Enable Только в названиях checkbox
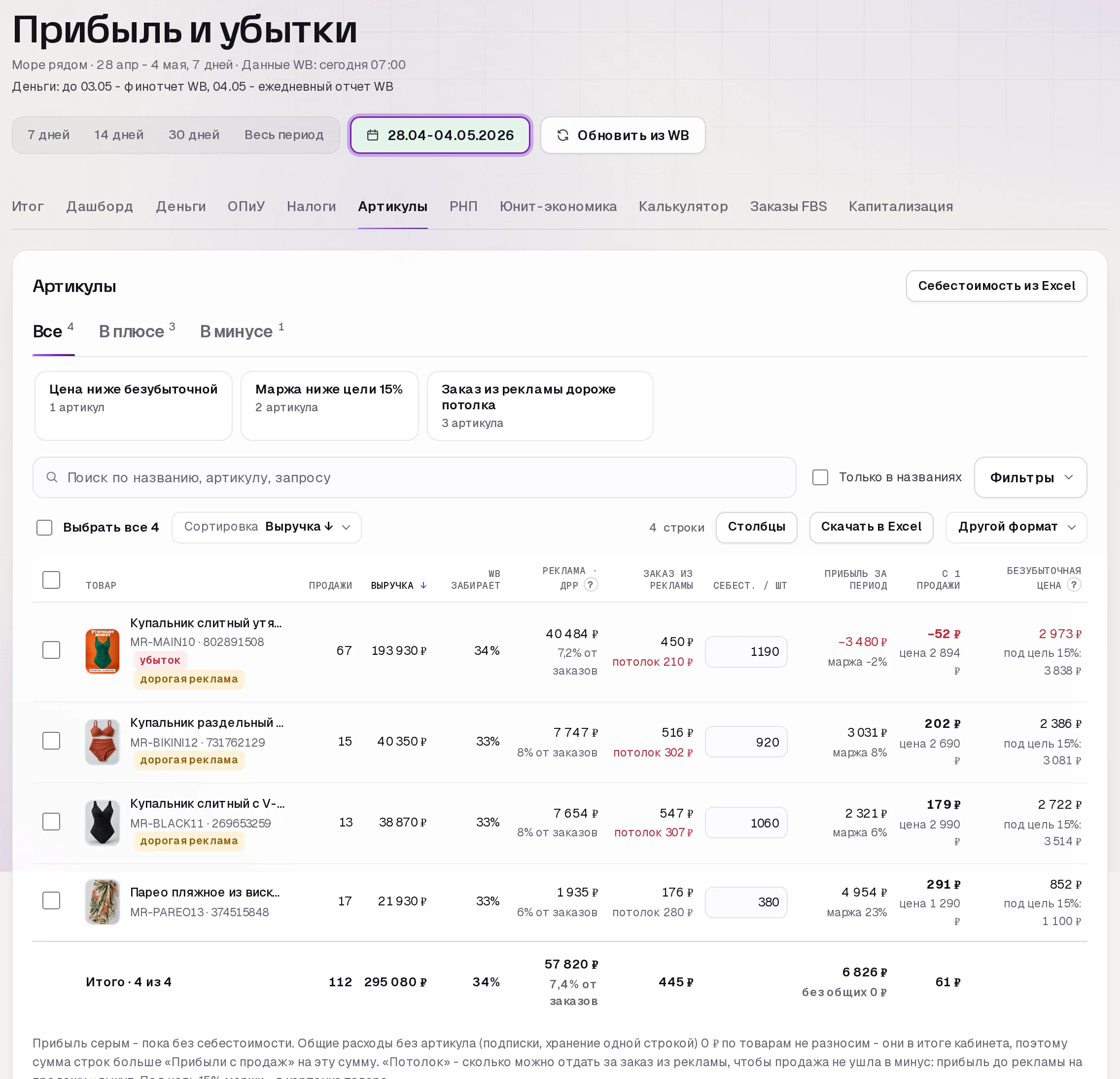The image size is (1120, 1079). pos(821,477)
